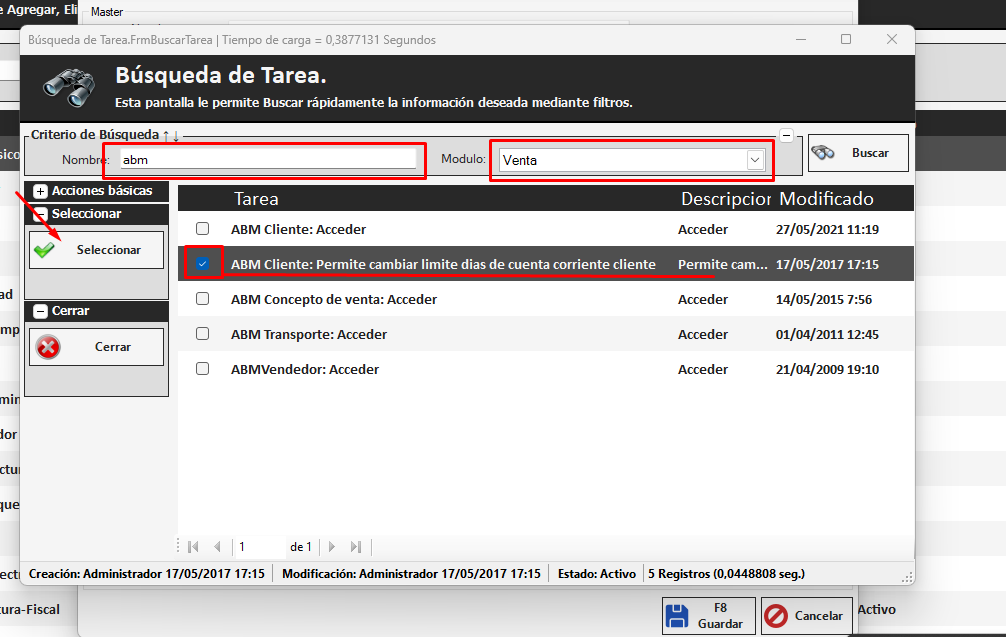Tick the ABM Transporte: Acceder checkbox

click(x=203, y=334)
